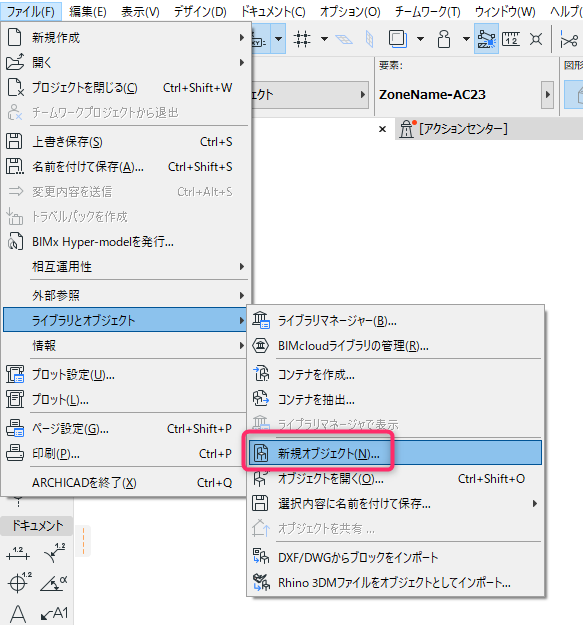Select ARCHICADを終了(X)
Image resolution: width=583 pixels, height=625 pixels.
[126, 483]
